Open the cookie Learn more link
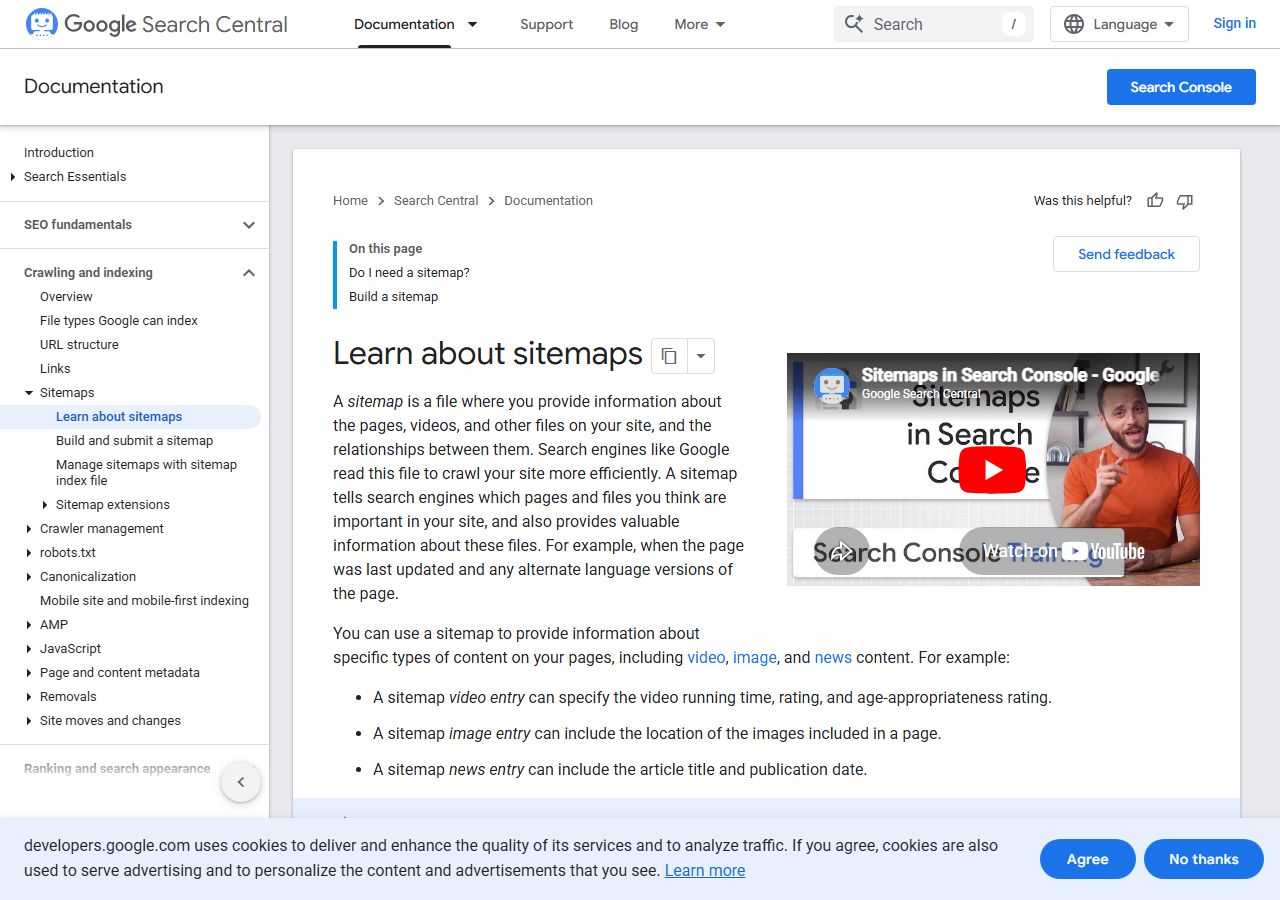Image resolution: width=1280 pixels, height=900 pixels. (705, 870)
